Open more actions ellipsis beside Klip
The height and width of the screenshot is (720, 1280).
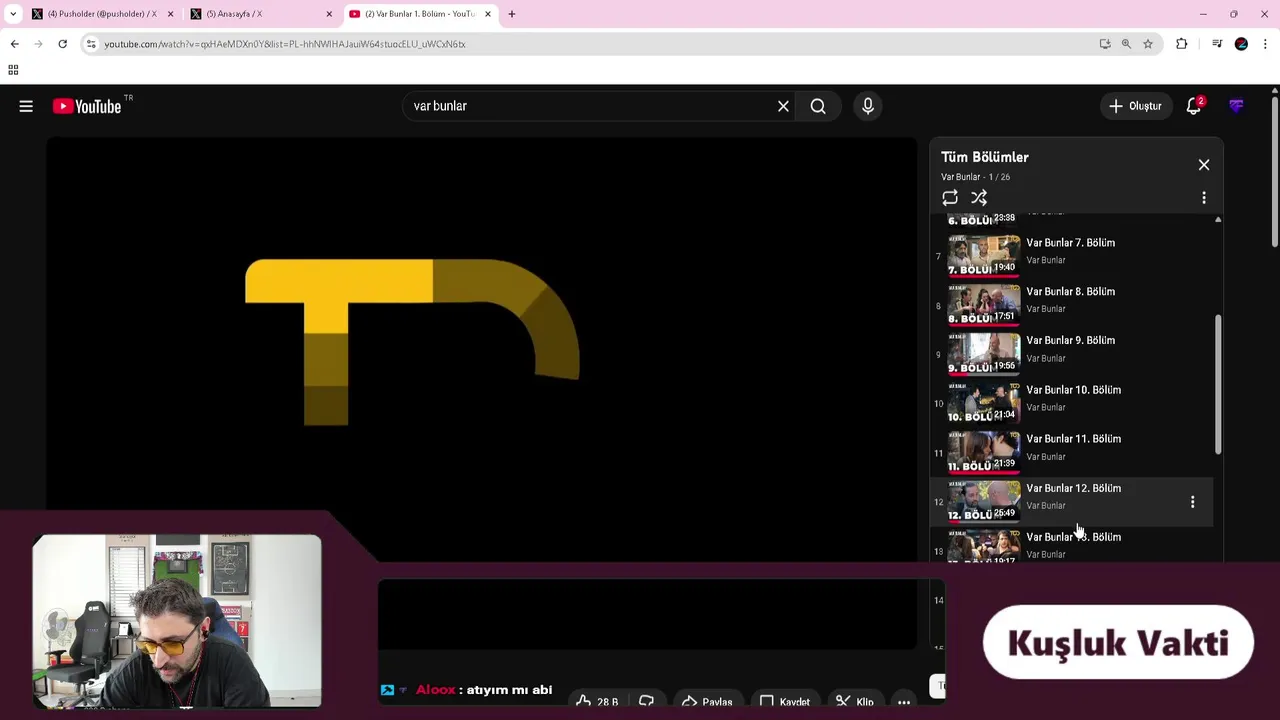[904, 702]
